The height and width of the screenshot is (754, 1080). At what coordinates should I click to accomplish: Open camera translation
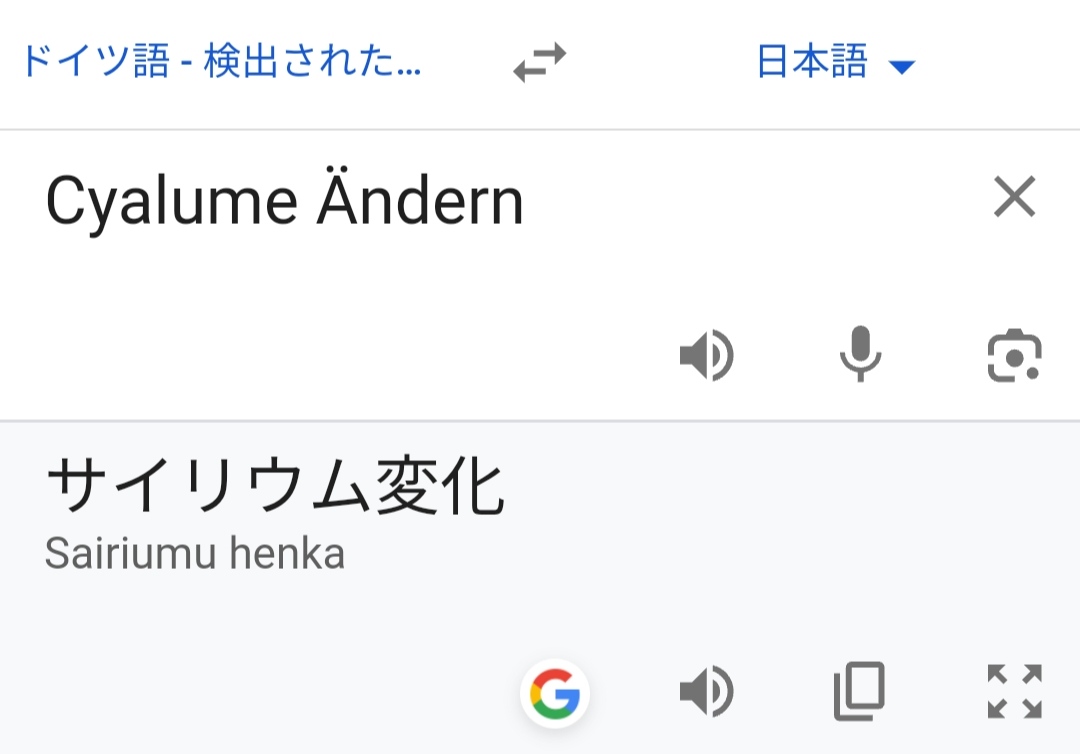click(1015, 355)
